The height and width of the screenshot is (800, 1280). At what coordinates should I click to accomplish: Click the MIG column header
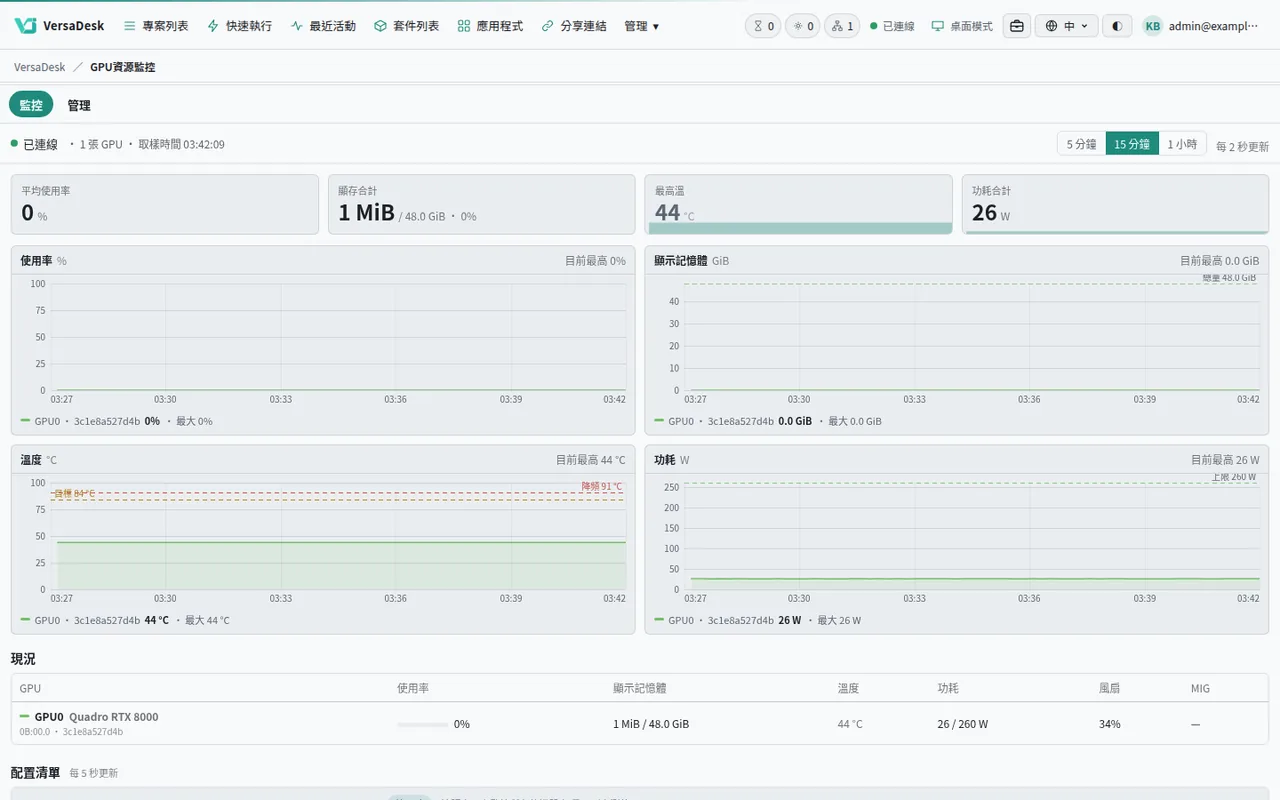(x=1200, y=688)
